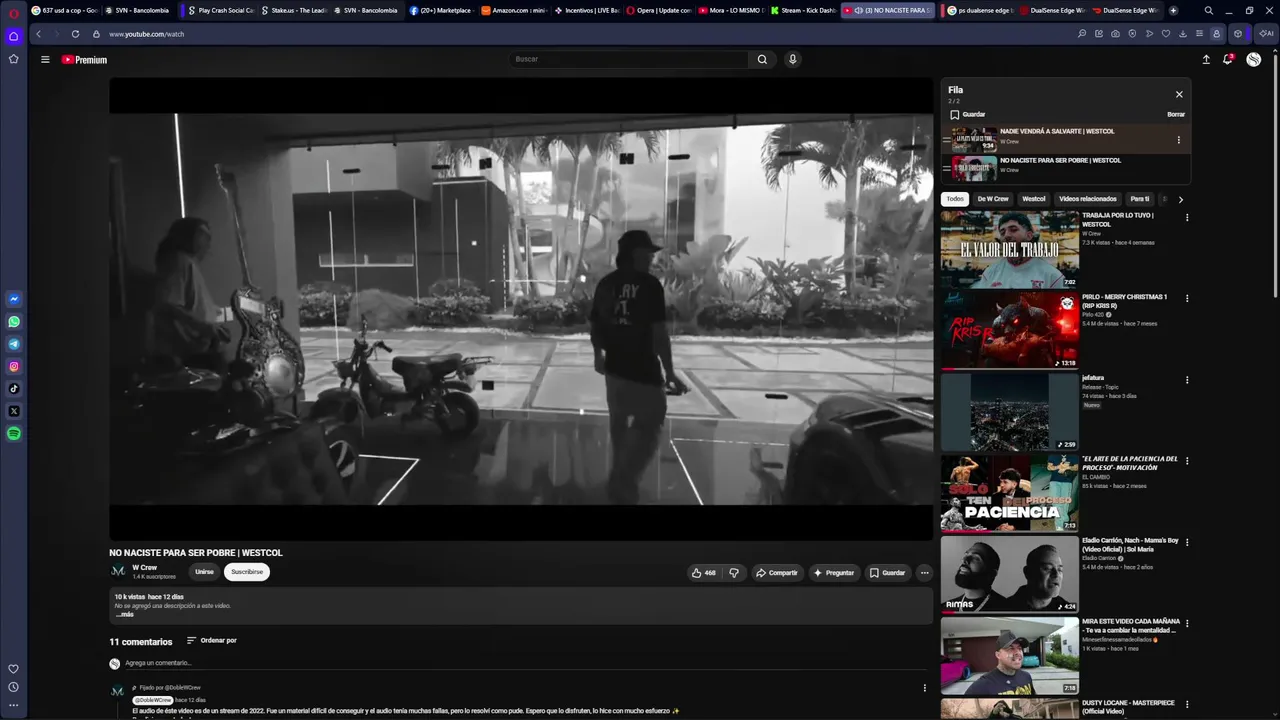Screen dimensions: 1280x720
Task: Like the video with 468 likes
Action: (703, 573)
